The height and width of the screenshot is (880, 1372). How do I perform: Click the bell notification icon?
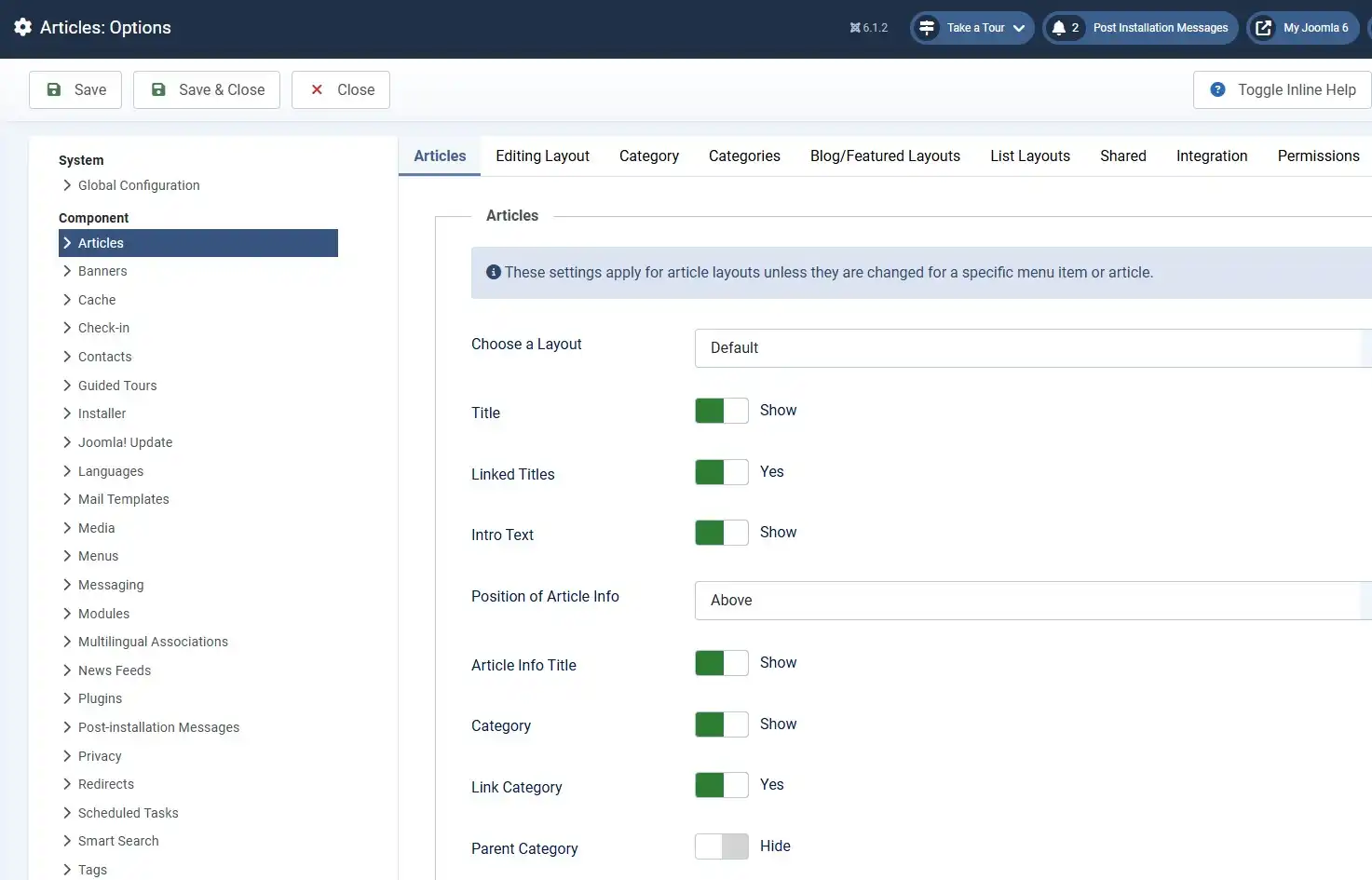pos(1058,28)
